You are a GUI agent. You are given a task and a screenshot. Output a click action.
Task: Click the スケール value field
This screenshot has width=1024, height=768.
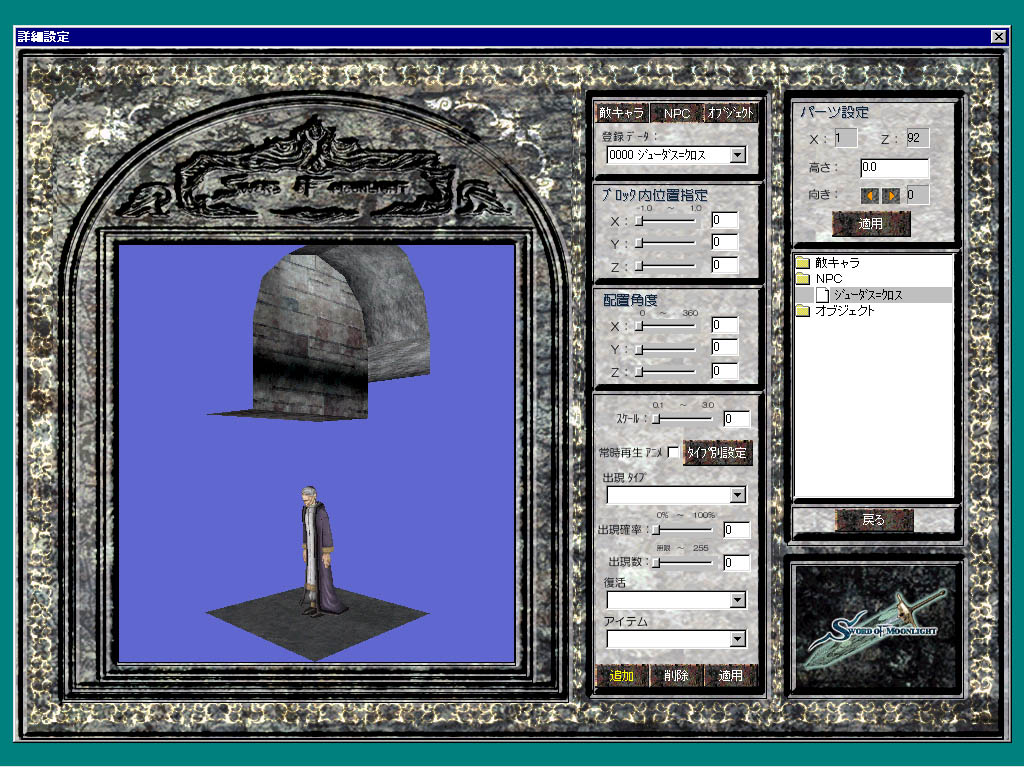click(737, 419)
